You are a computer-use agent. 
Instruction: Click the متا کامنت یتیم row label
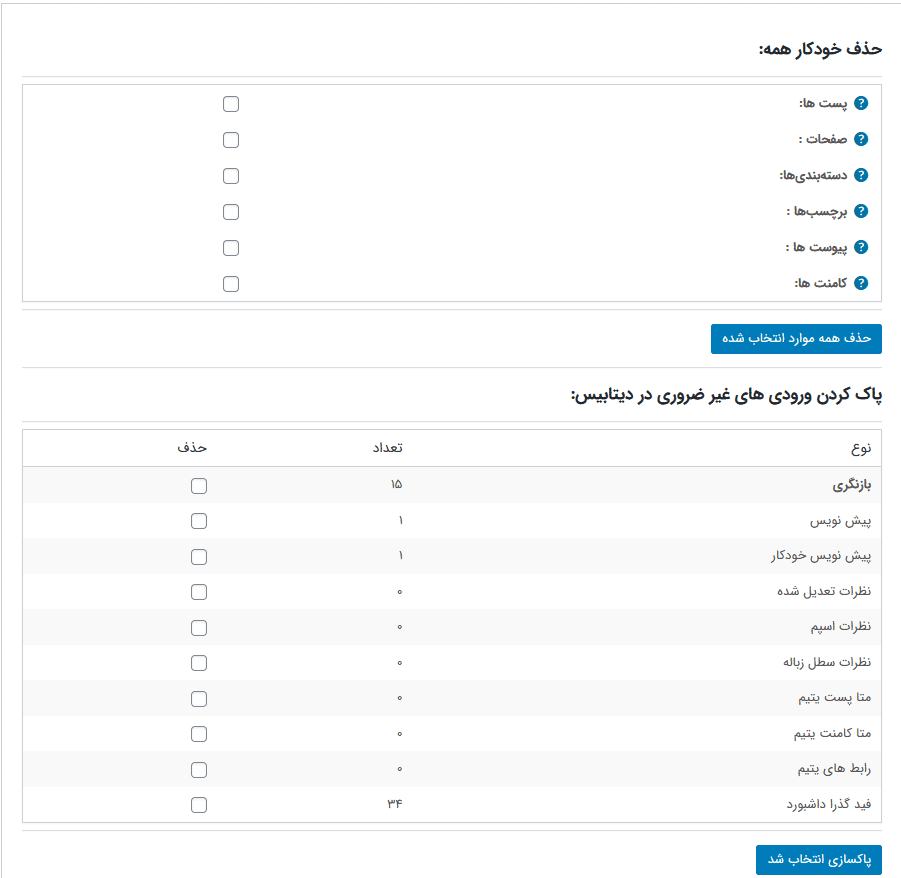833,733
